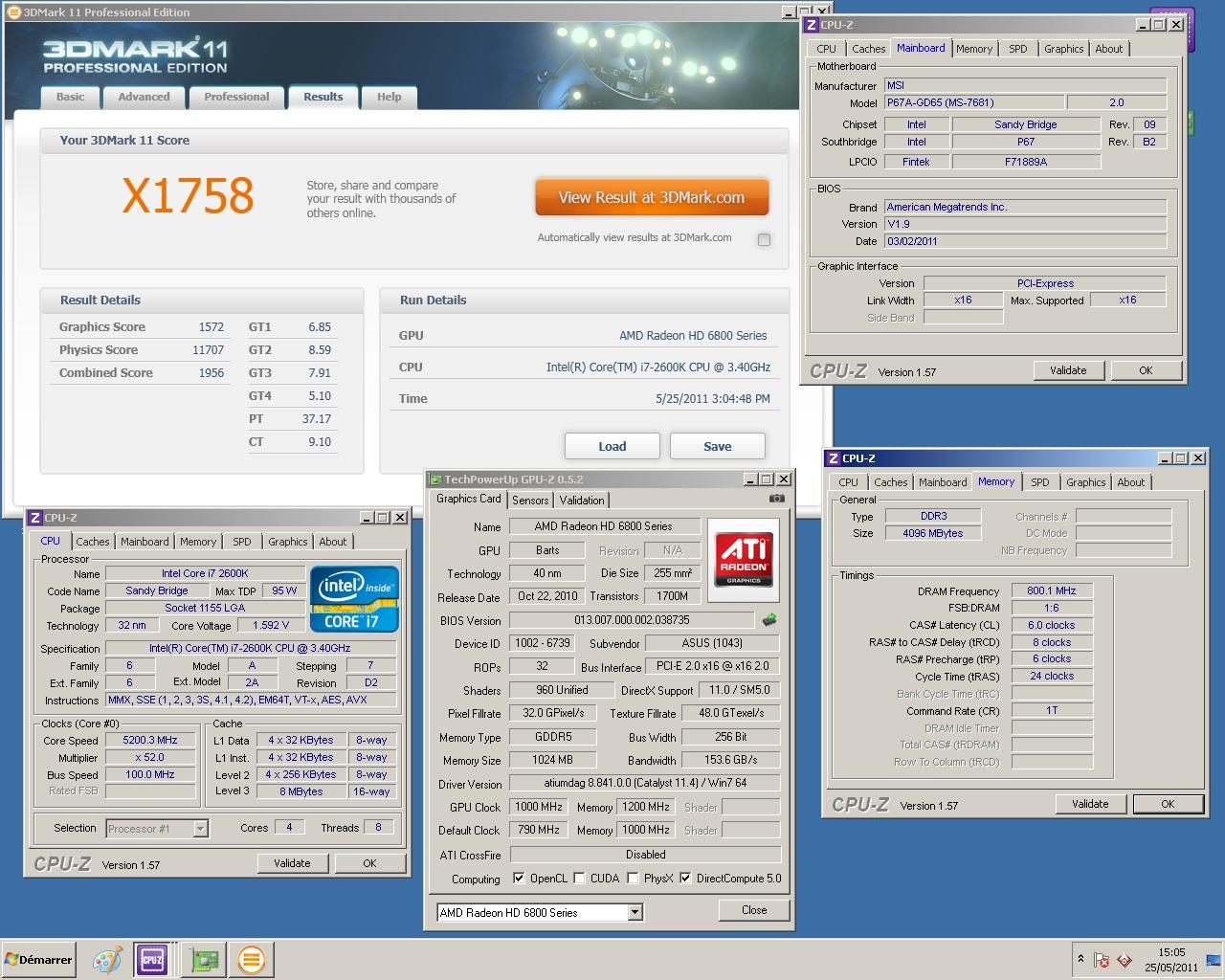
Task: Click Validate in CPU-Z CPU window
Action: tap(292, 863)
